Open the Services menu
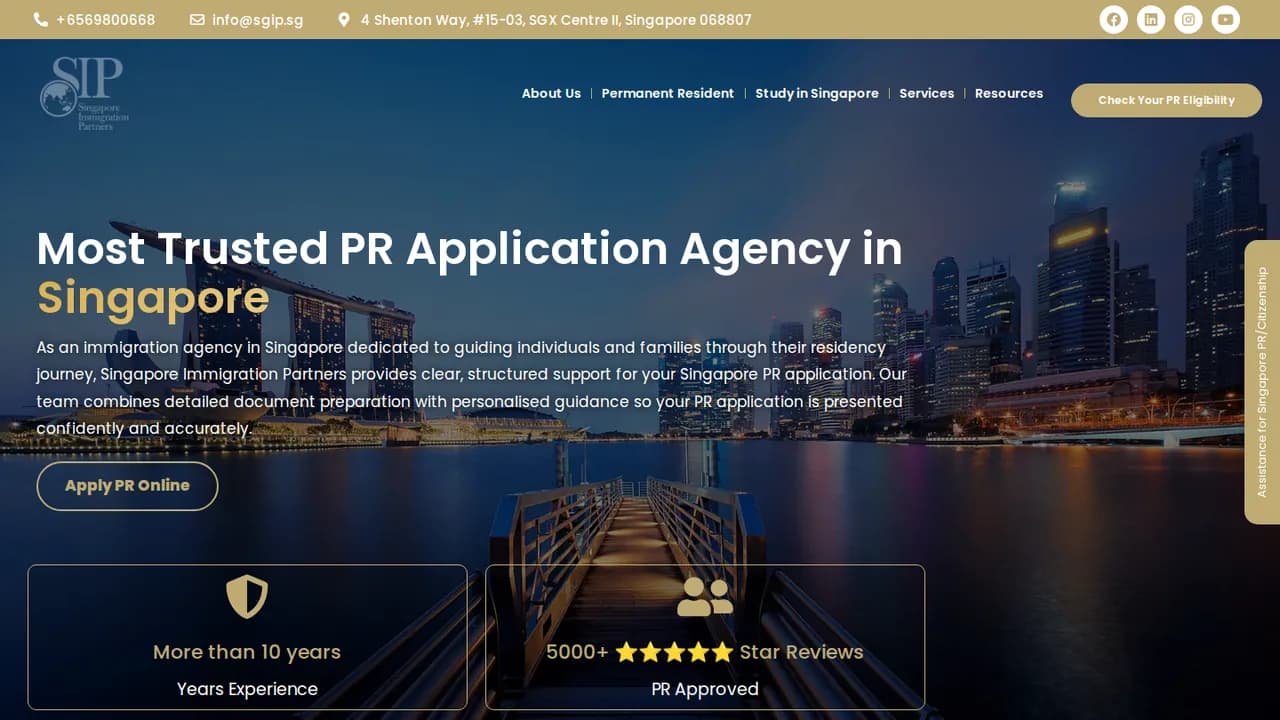1280x720 pixels. coord(927,93)
